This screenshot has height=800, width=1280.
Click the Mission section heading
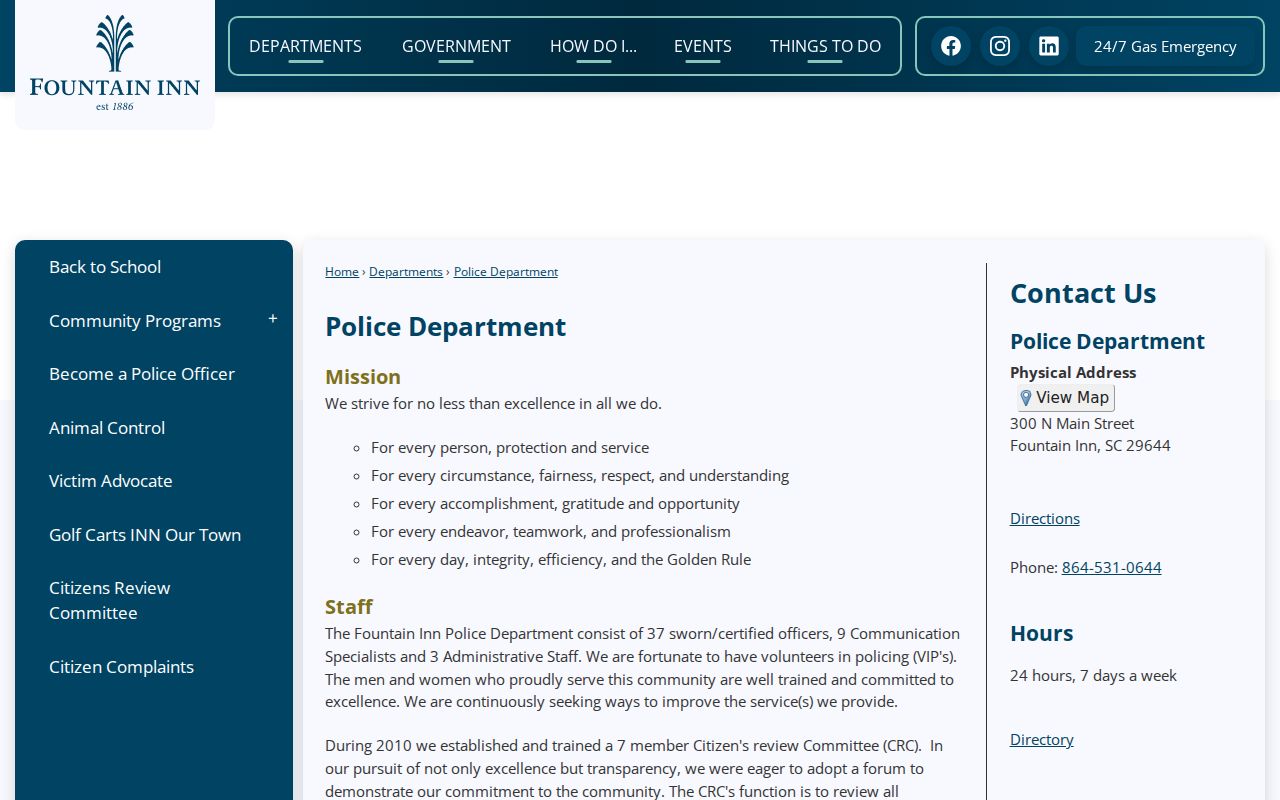point(363,377)
